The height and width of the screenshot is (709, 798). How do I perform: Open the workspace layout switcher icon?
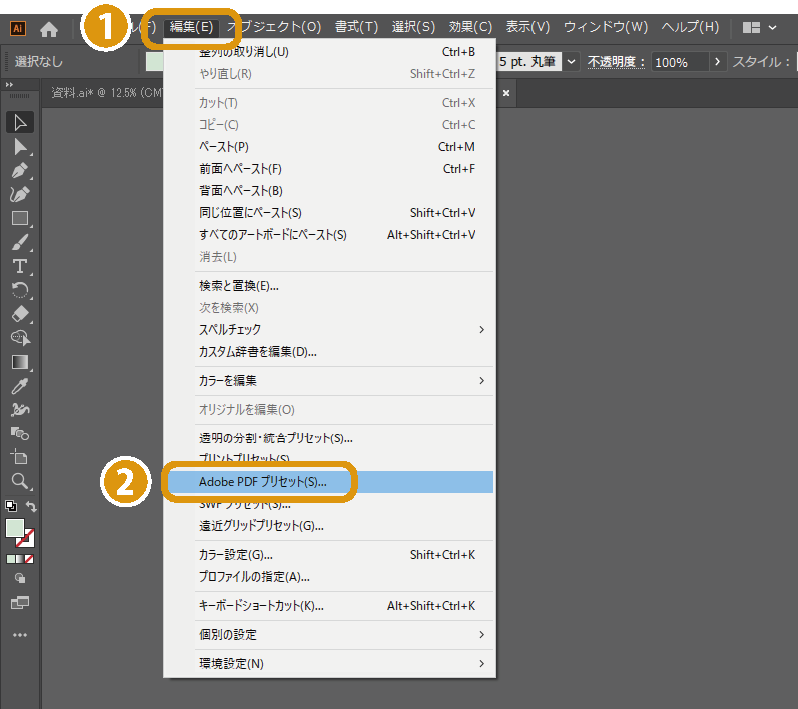tap(751, 27)
